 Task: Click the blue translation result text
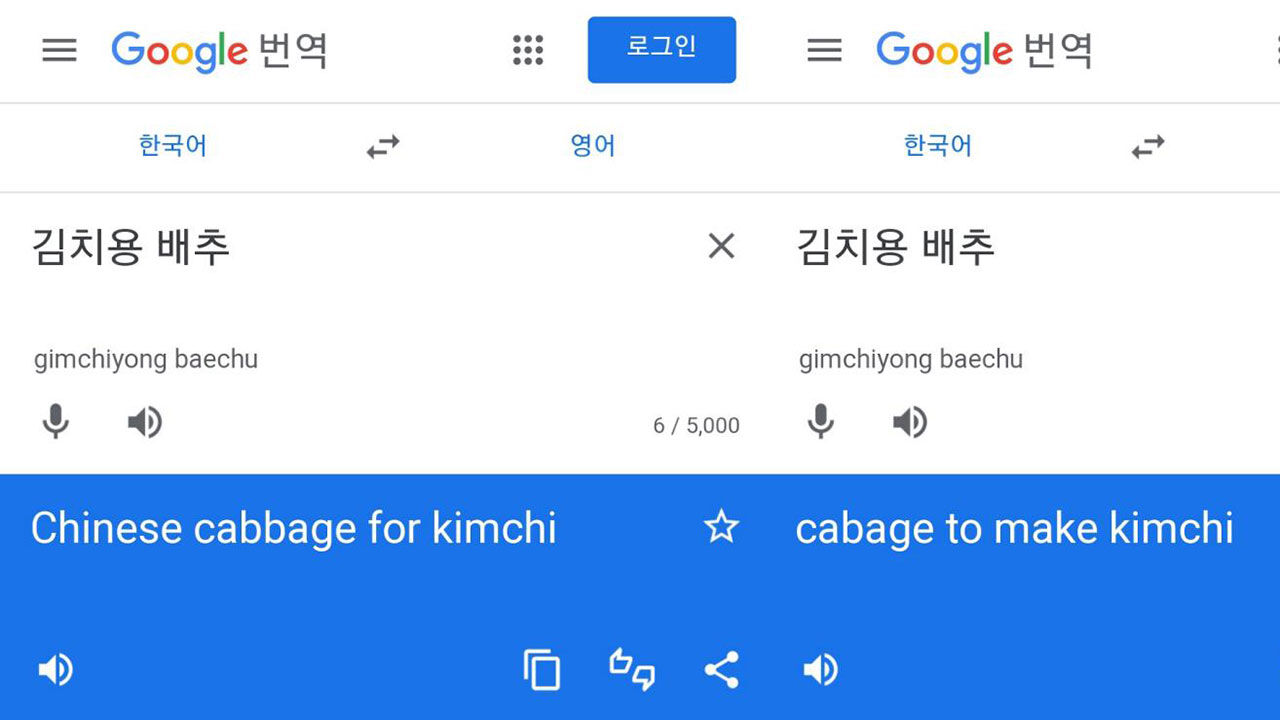click(293, 527)
